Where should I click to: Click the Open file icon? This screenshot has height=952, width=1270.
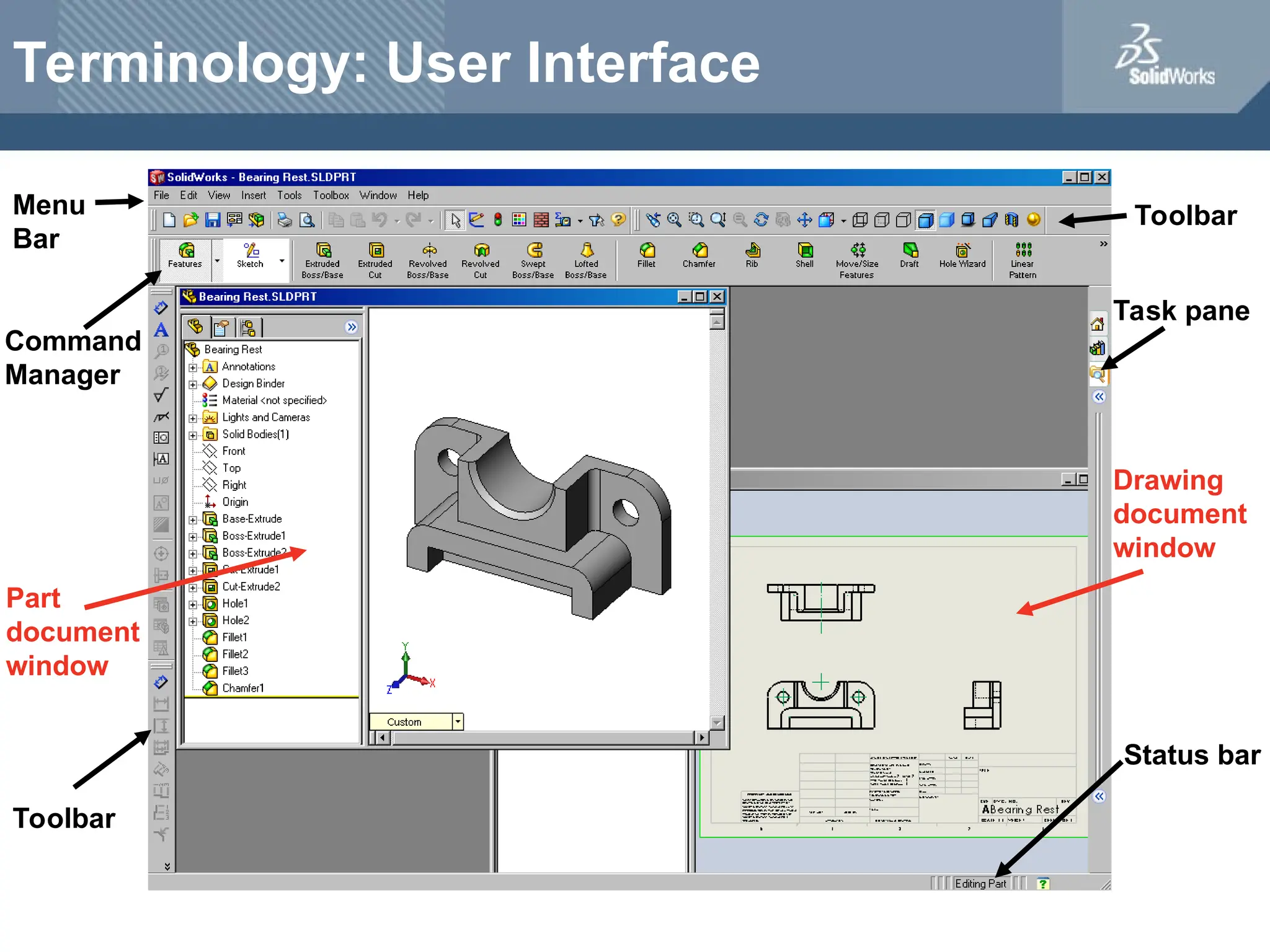coord(191,220)
